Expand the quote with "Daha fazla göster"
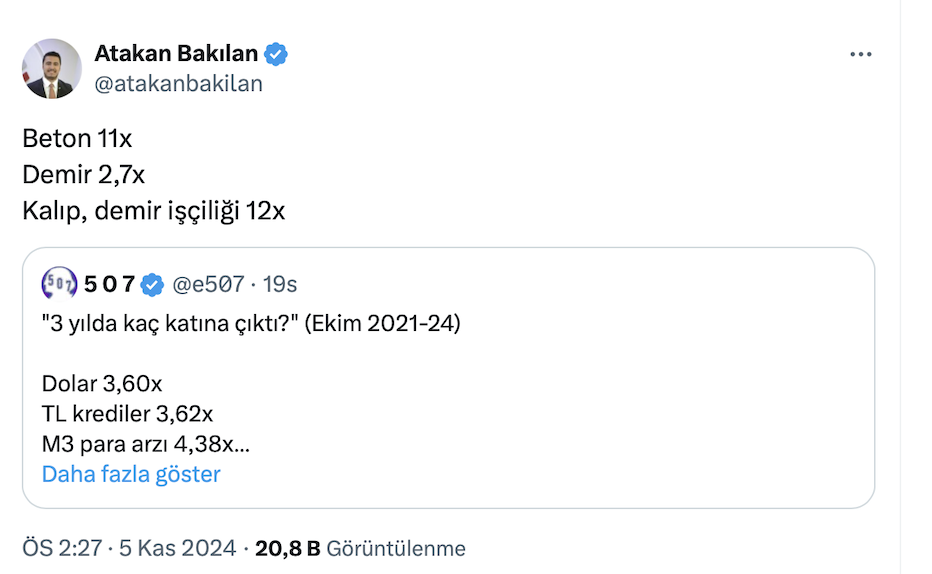This screenshot has width=932, height=574. pyautogui.click(x=131, y=474)
